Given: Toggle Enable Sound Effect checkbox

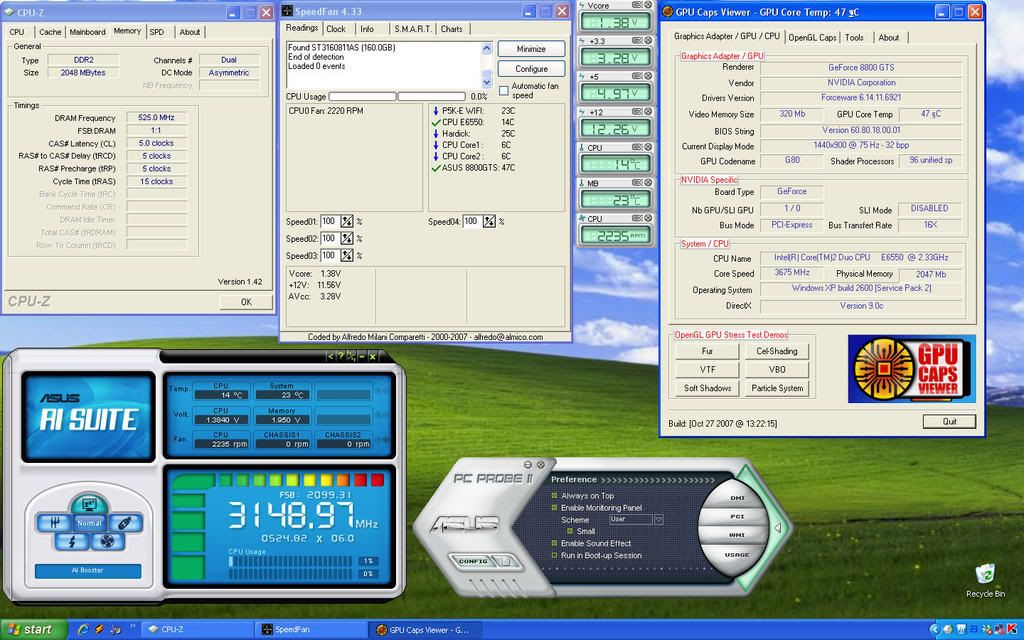Looking at the screenshot, I should tap(555, 543).
